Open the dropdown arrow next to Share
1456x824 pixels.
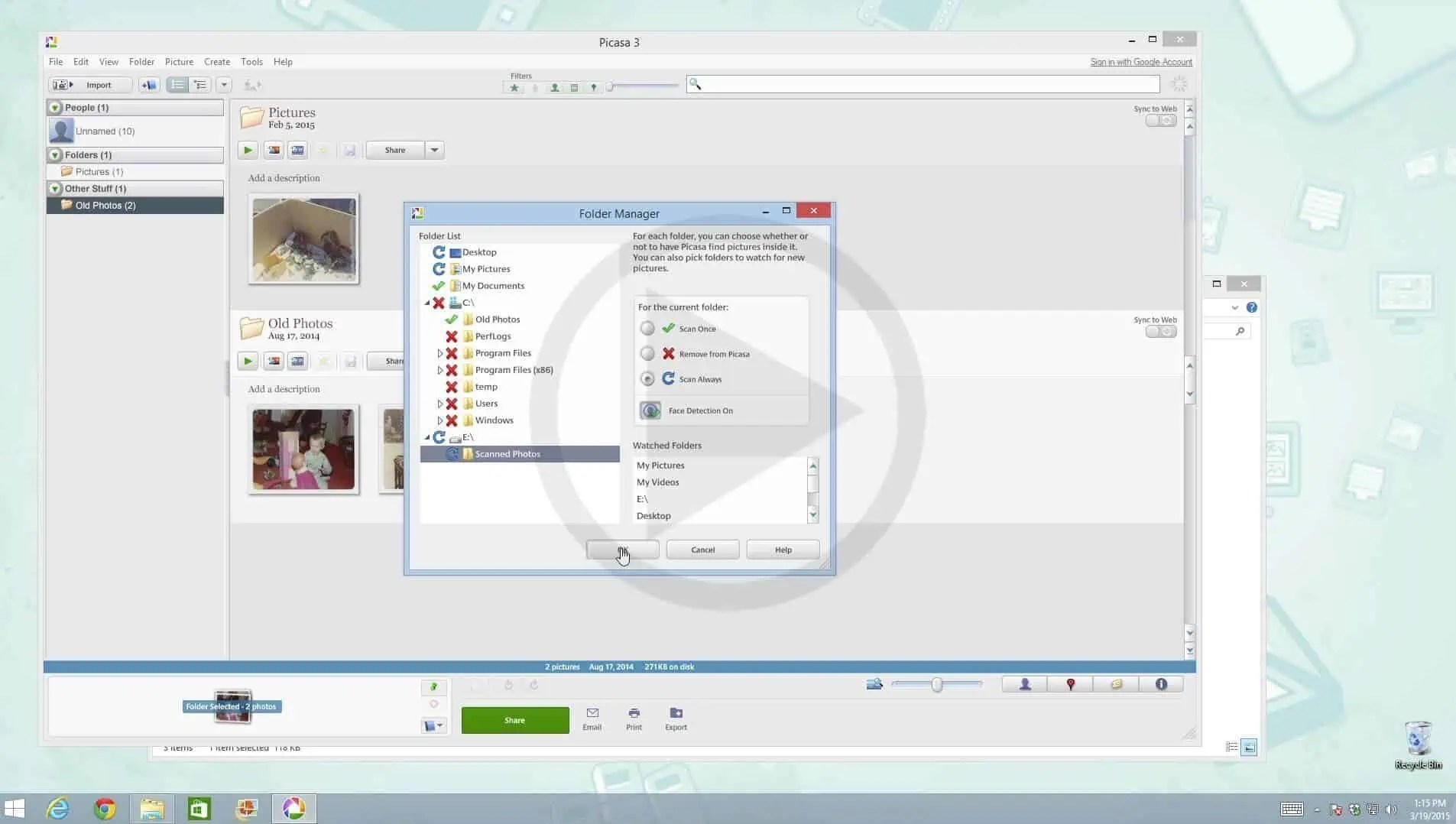(x=434, y=151)
